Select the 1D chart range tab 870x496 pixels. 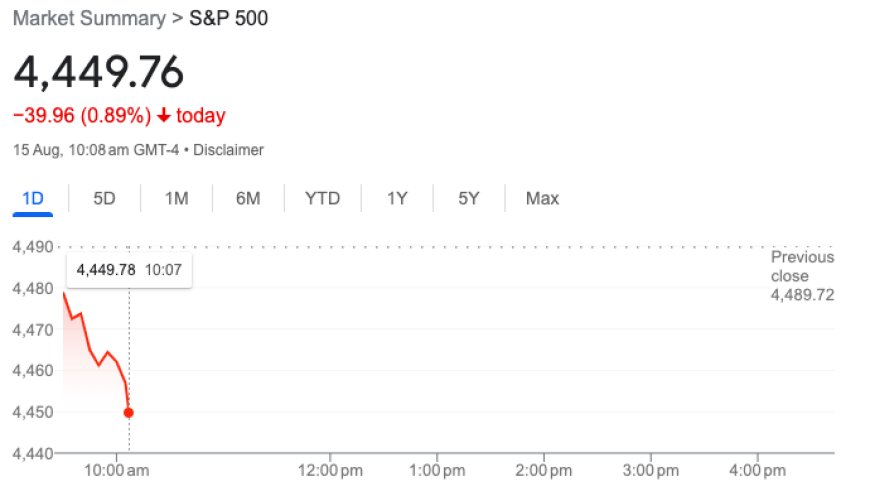[x=33, y=198]
